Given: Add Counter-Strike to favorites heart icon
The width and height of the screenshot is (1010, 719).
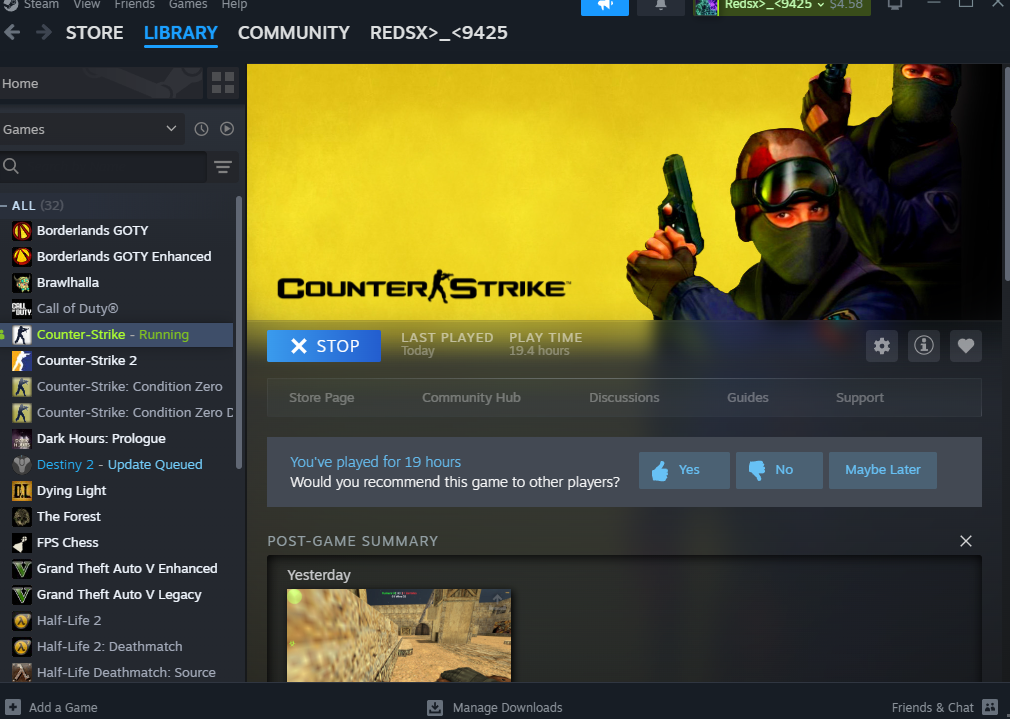Looking at the screenshot, I should point(965,346).
